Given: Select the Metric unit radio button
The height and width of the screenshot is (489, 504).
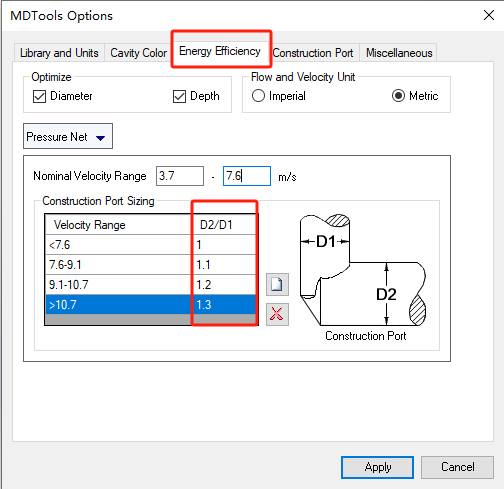Looking at the screenshot, I should 398,96.
